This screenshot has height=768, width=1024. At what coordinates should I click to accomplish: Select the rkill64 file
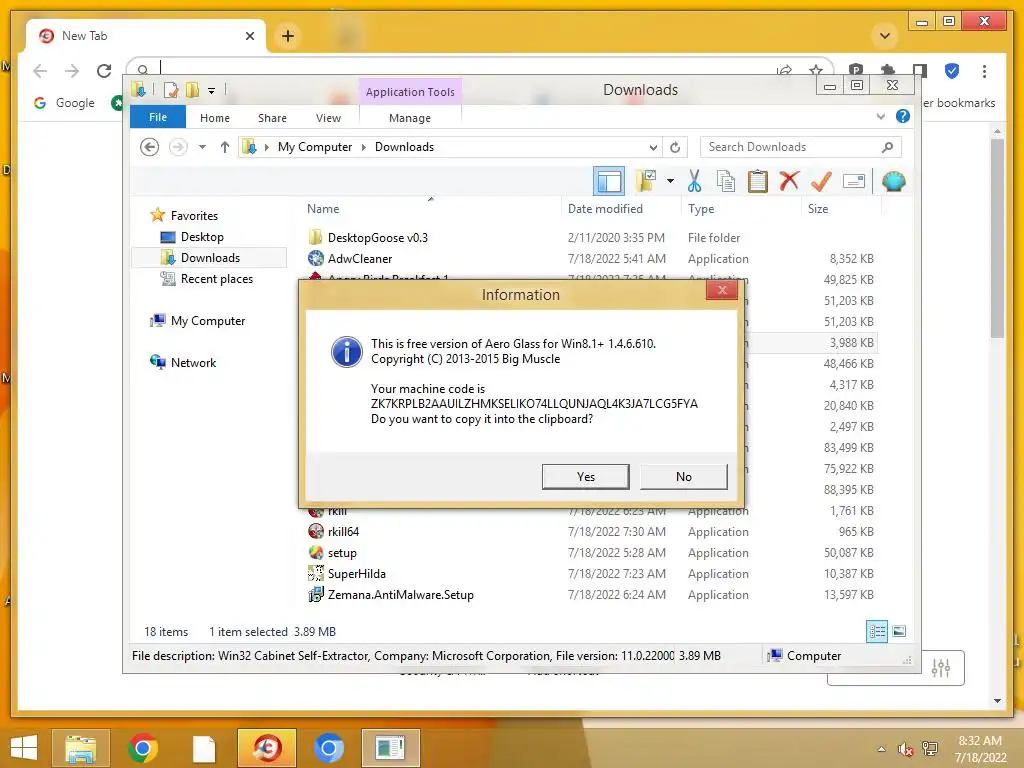pyautogui.click(x=343, y=532)
